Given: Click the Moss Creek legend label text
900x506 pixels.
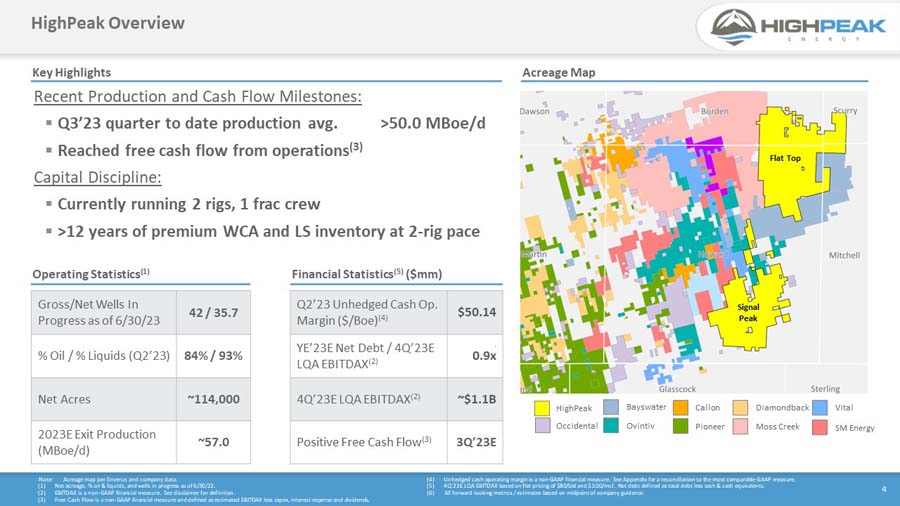Looking at the screenshot, I should pos(777,426).
